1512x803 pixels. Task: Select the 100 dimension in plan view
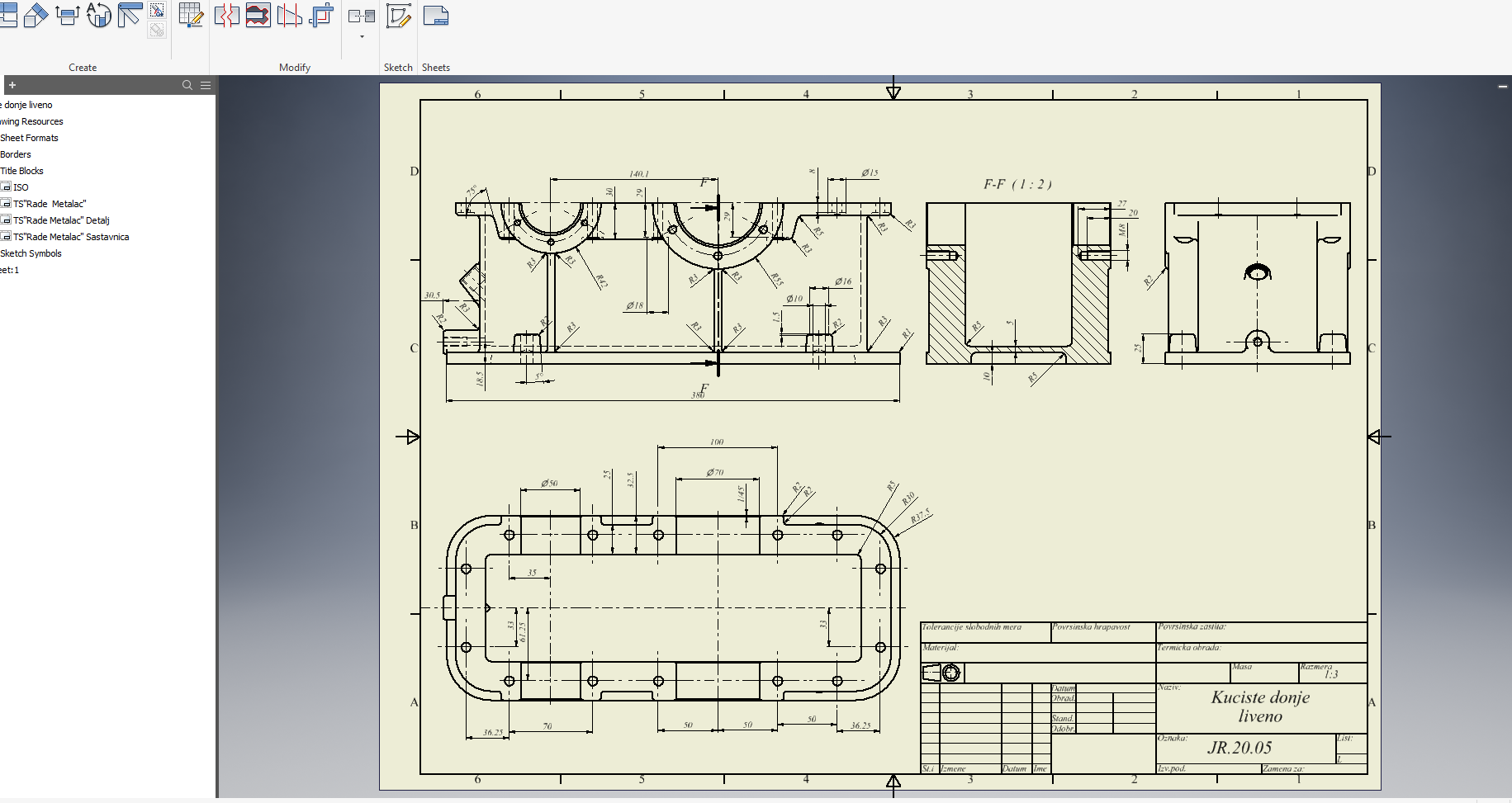[x=717, y=442]
